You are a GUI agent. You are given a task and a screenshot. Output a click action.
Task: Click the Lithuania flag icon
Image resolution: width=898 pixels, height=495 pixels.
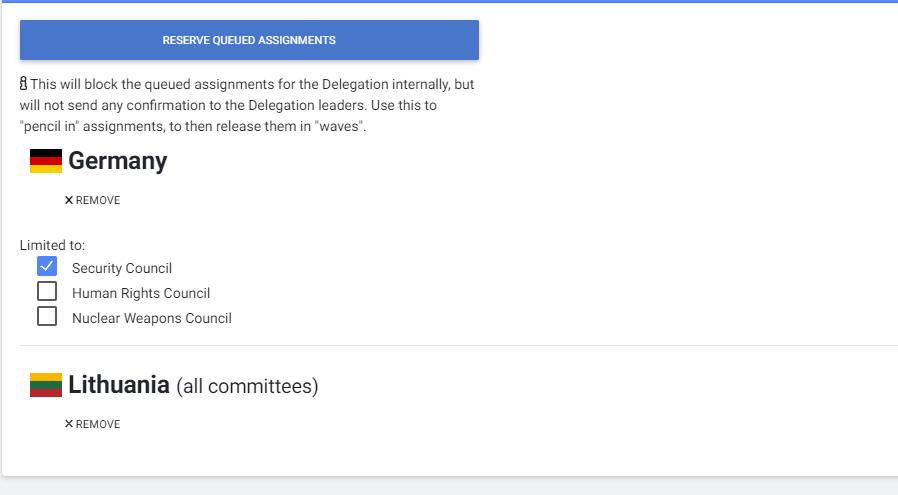pyautogui.click(x=46, y=385)
